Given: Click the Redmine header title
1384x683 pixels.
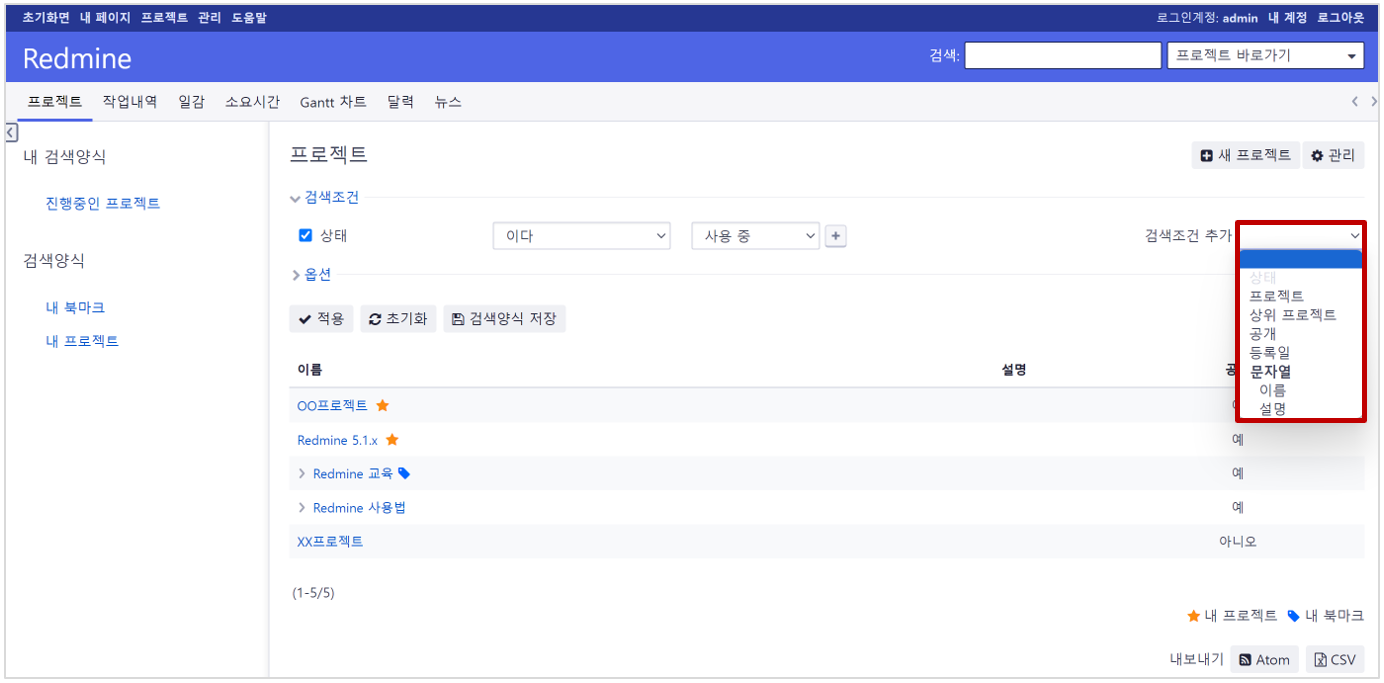Looking at the screenshot, I should tap(77, 58).
